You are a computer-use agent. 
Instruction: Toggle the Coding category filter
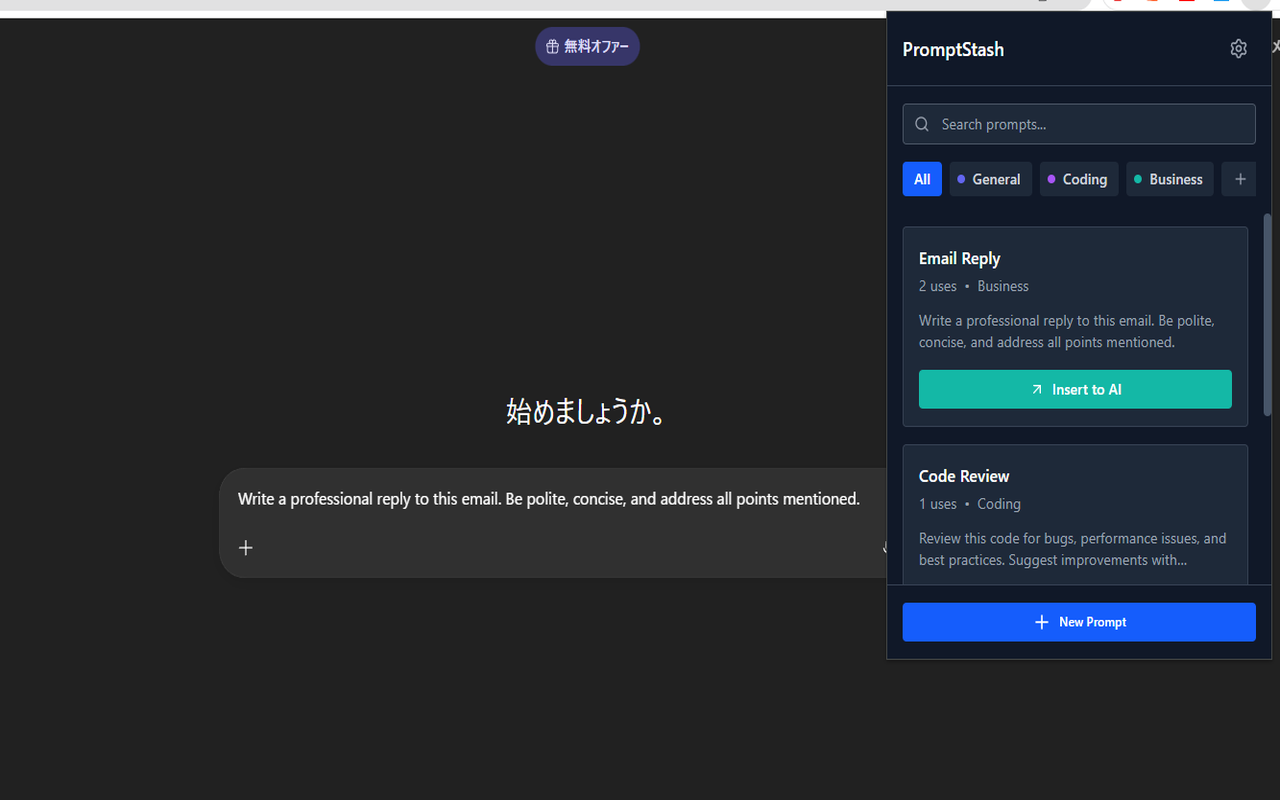click(x=1078, y=179)
